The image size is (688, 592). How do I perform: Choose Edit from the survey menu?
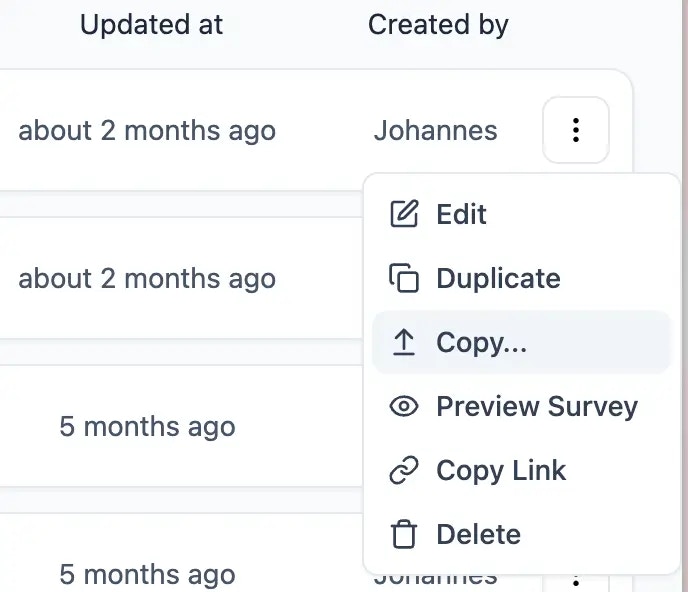point(522,214)
